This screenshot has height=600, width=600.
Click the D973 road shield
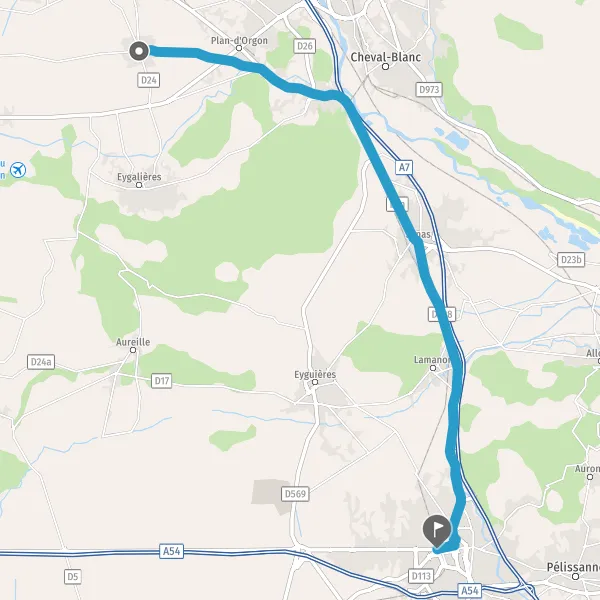point(429,90)
